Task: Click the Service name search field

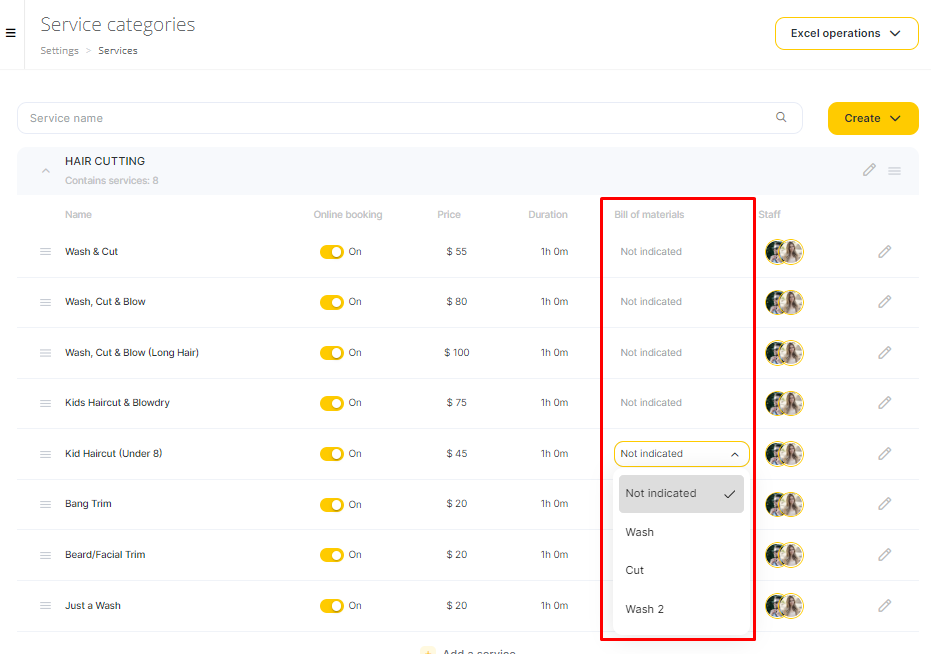Action: 400,118
